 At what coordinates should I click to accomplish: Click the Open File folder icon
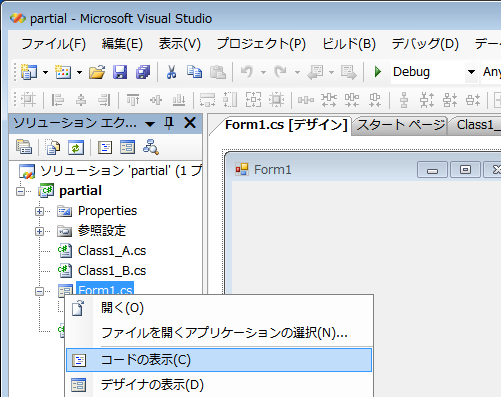tap(97, 72)
